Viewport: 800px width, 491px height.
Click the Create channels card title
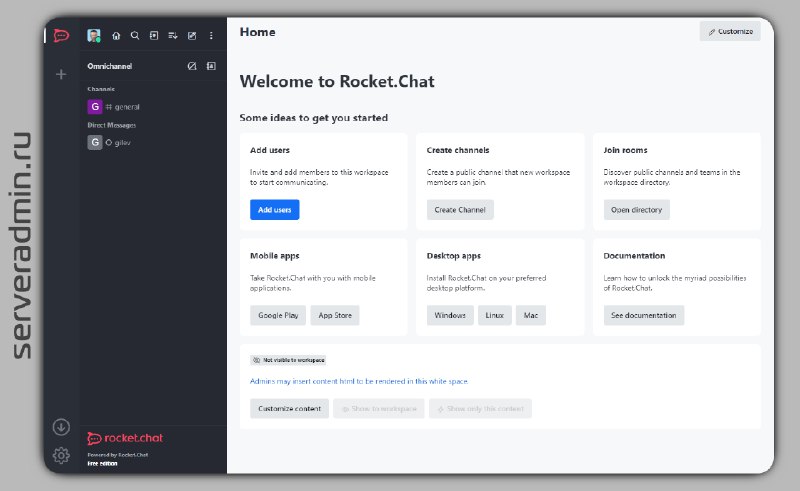coord(458,151)
